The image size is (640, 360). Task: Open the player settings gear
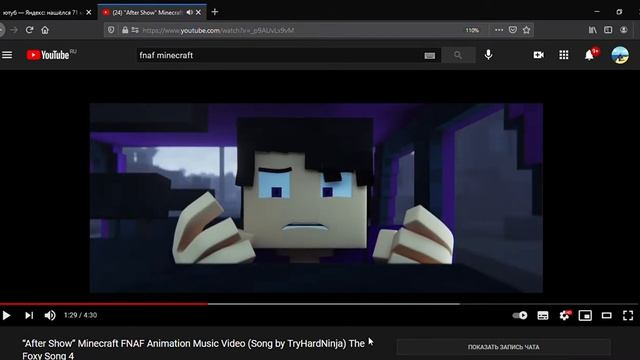[565, 315]
